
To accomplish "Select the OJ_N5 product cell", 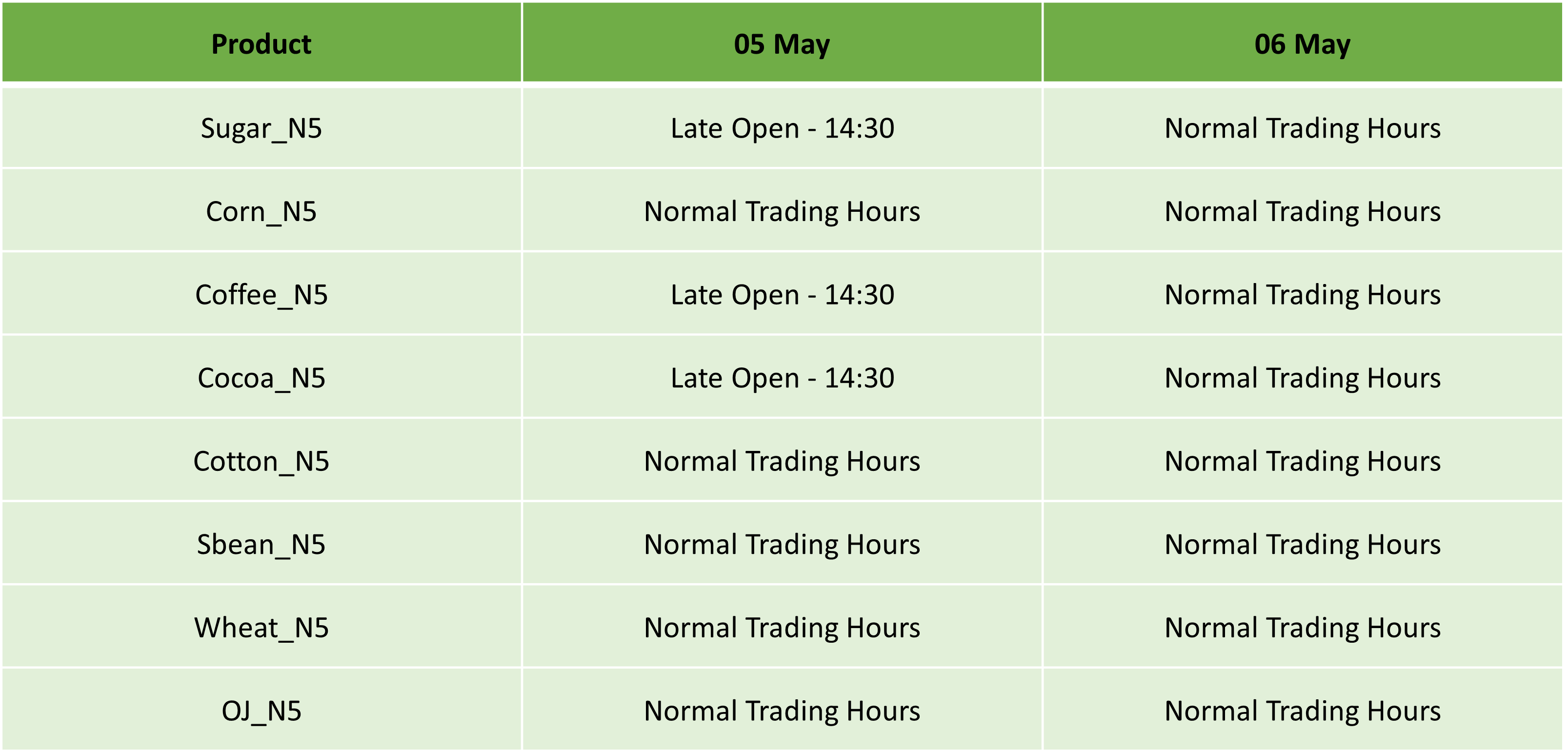I will [x=261, y=711].
